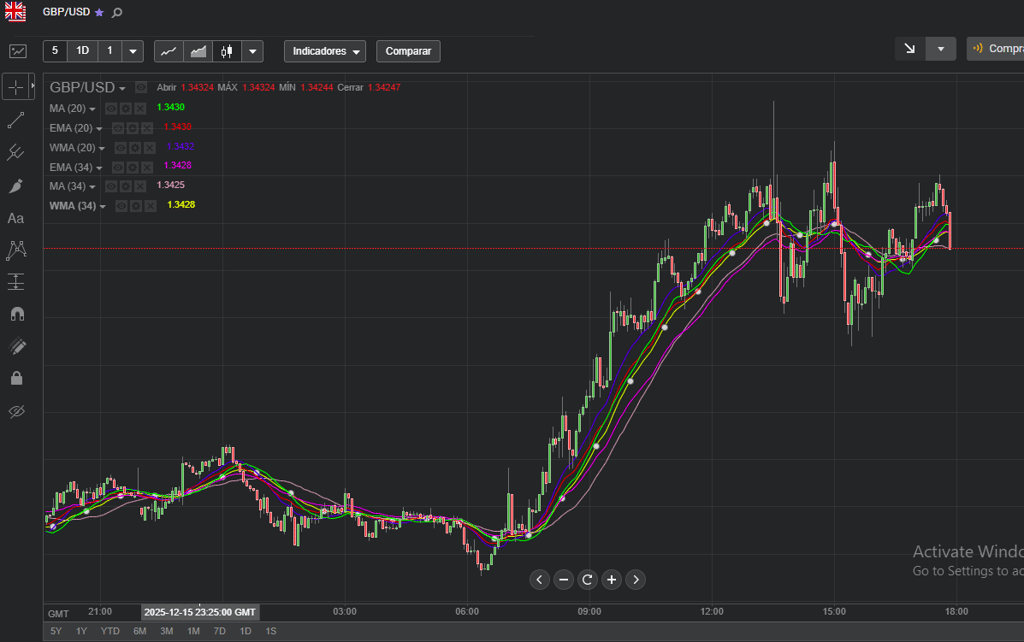1024x642 pixels.
Task: Toggle visibility of MA (34) indicator
Action: click(x=111, y=187)
